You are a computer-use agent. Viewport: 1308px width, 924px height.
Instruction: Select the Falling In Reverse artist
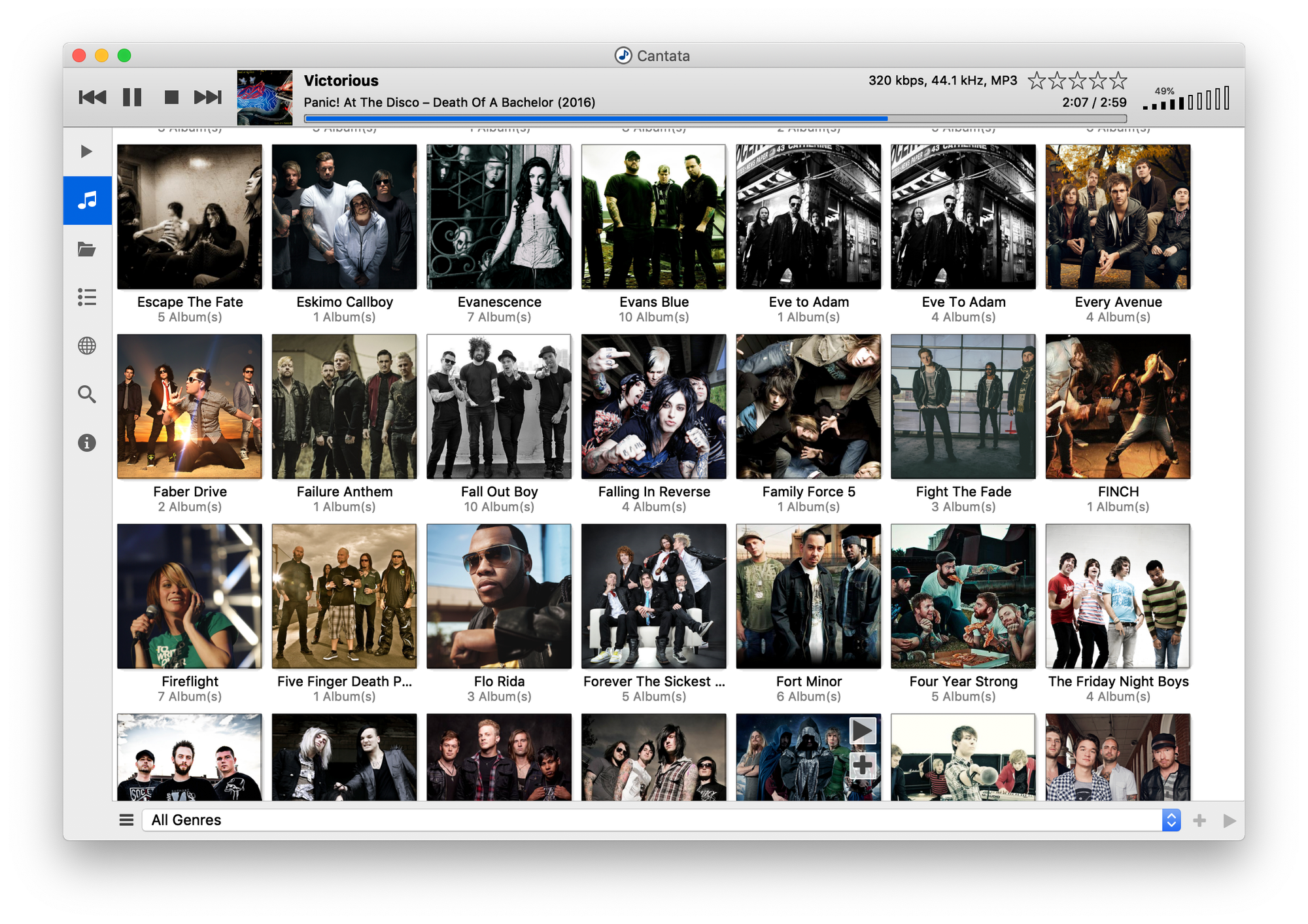[654, 424]
